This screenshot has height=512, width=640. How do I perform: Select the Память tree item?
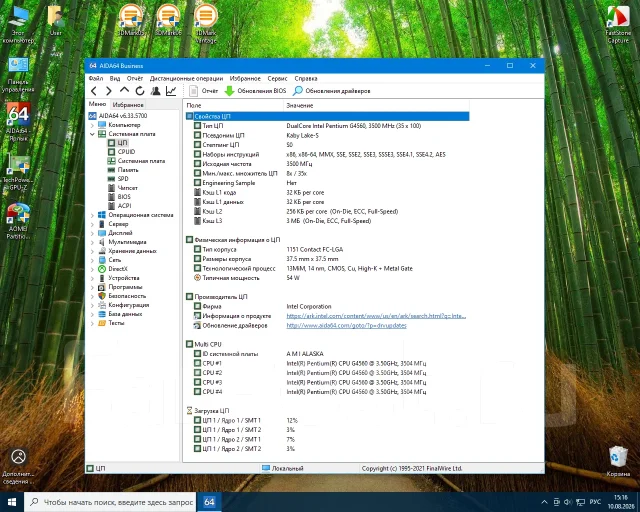tap(123, 170)
